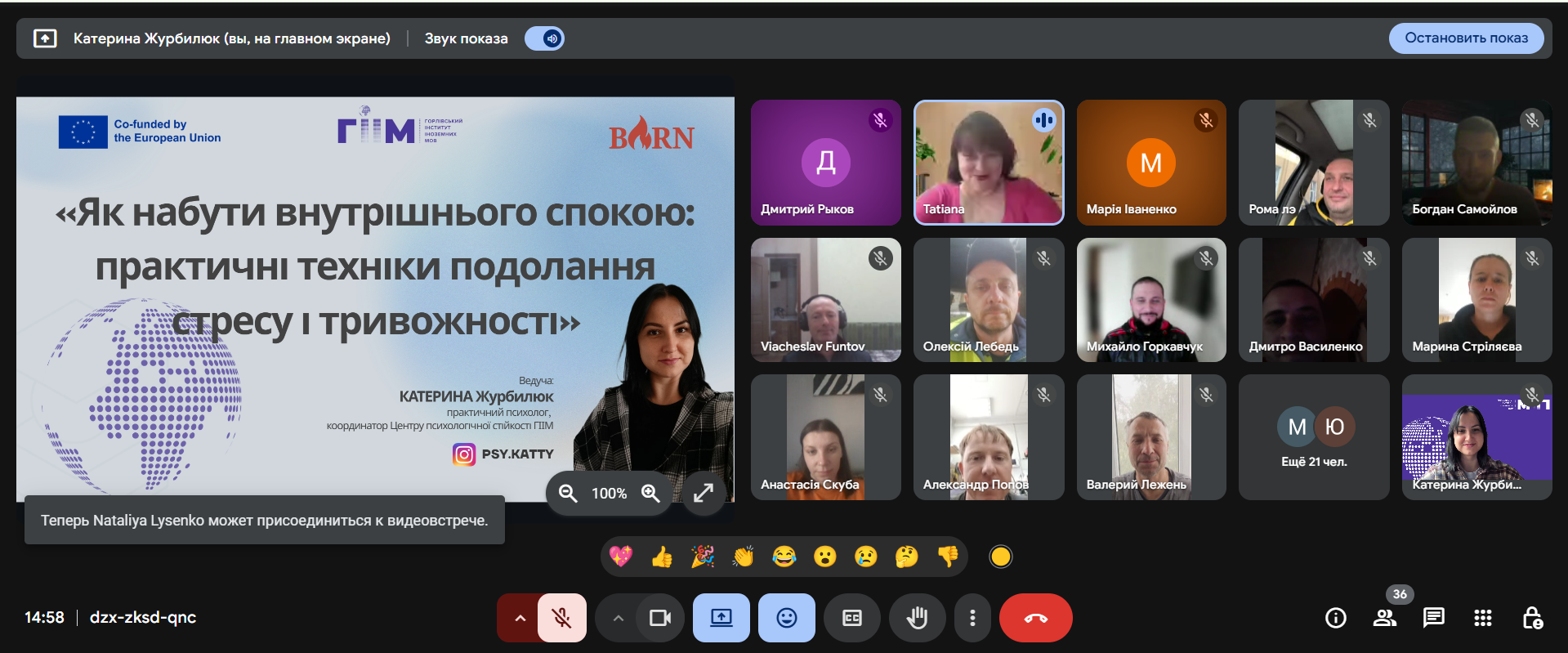Toggle closed captions
This screenshot has width=1568, height=653.
click(x=852, y=618)
